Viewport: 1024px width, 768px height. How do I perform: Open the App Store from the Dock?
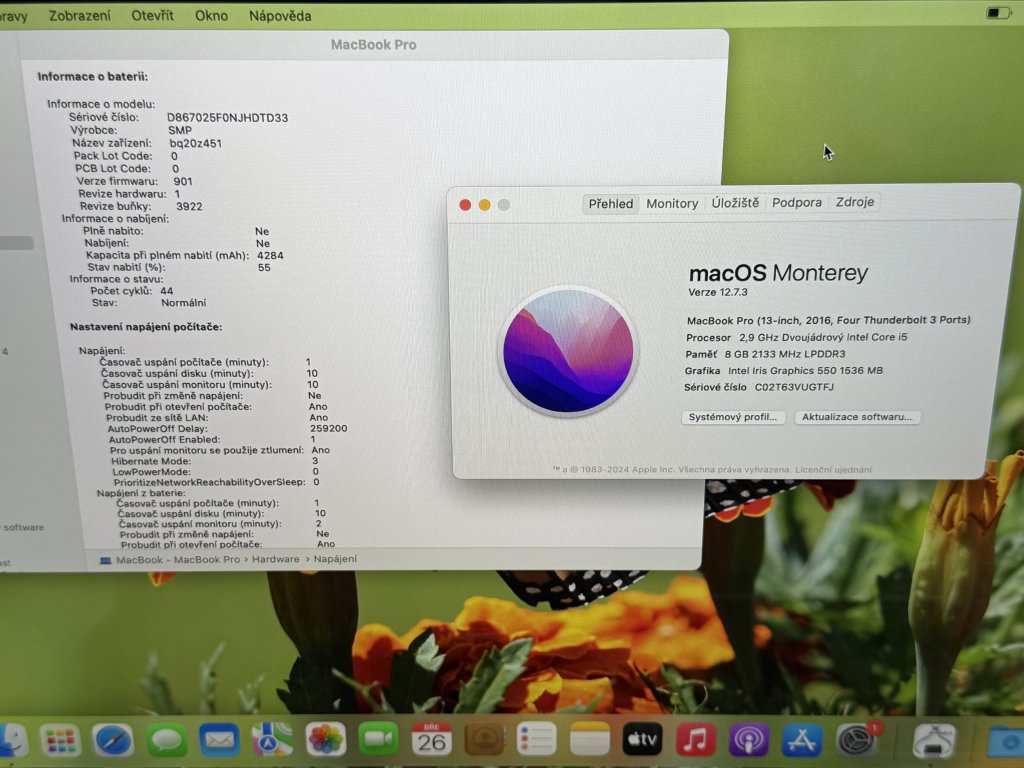[802, 741]
